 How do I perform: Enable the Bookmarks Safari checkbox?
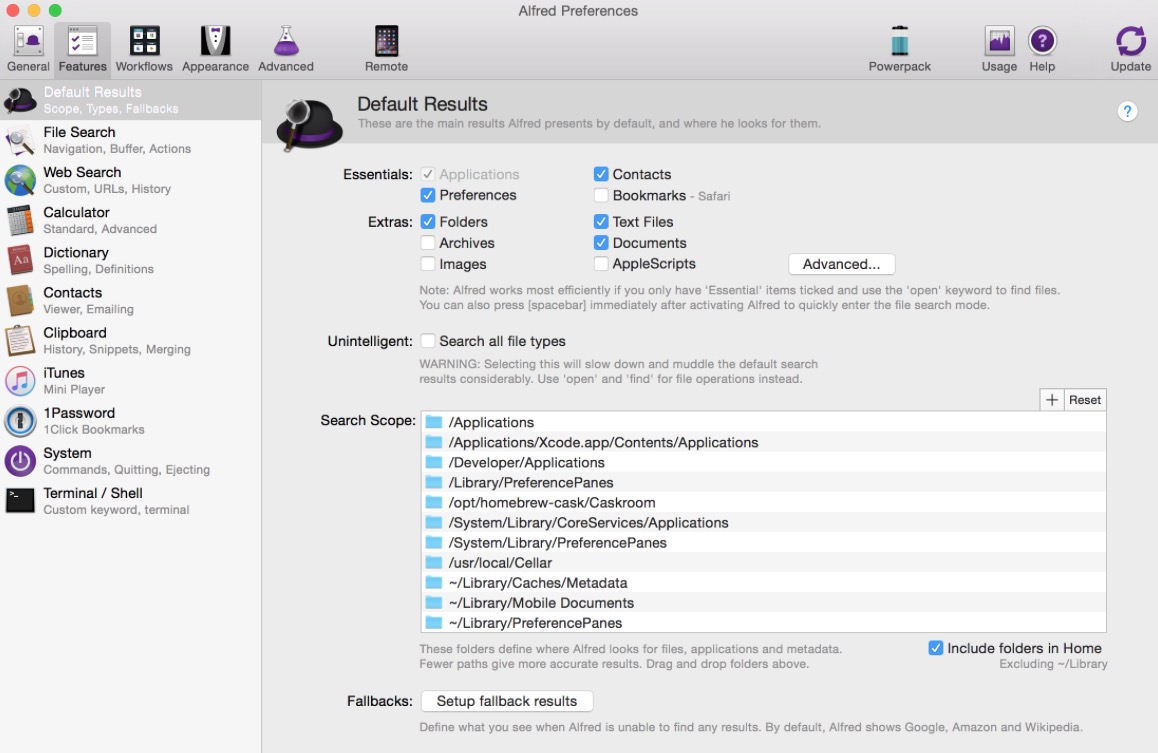(x=601, y=195)
